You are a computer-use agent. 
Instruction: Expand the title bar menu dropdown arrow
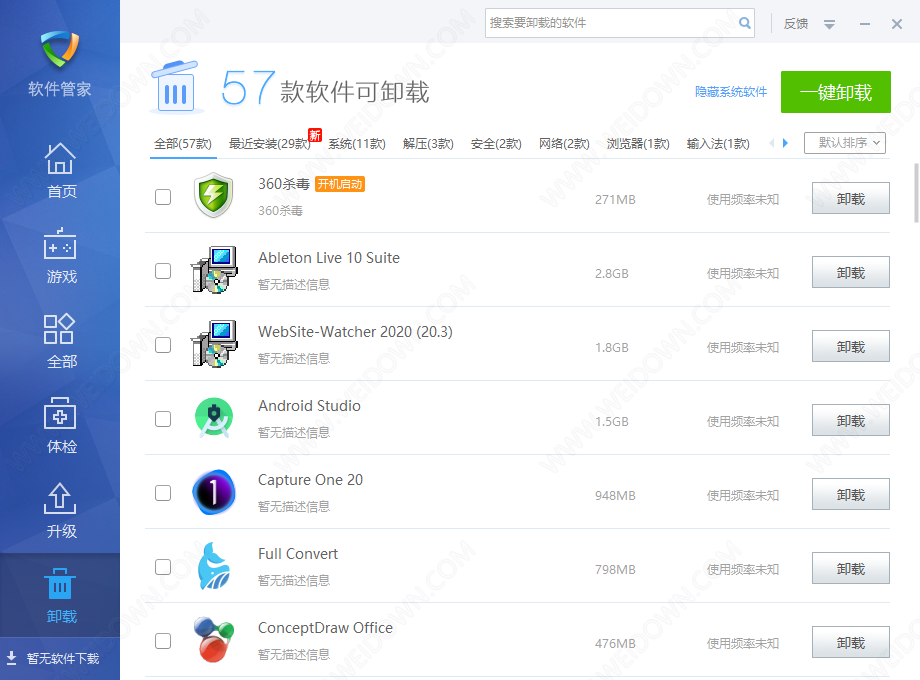point(829,24)
